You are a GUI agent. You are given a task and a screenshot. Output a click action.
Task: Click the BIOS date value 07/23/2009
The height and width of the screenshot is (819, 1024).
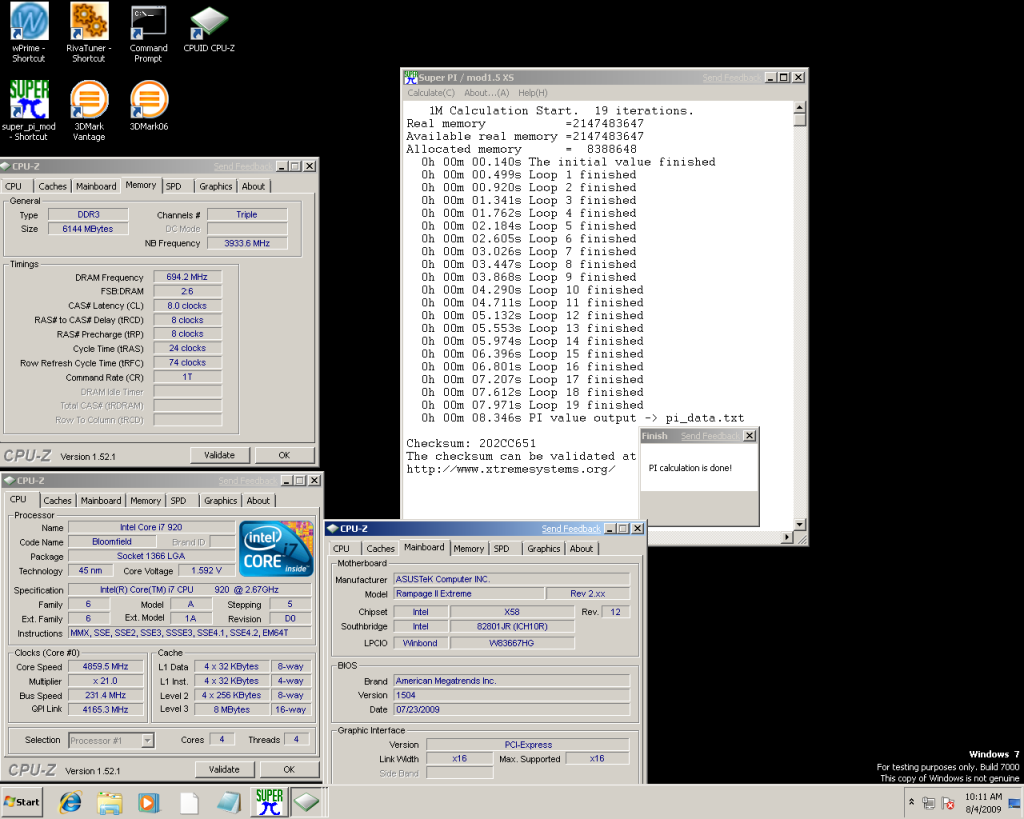512,709
